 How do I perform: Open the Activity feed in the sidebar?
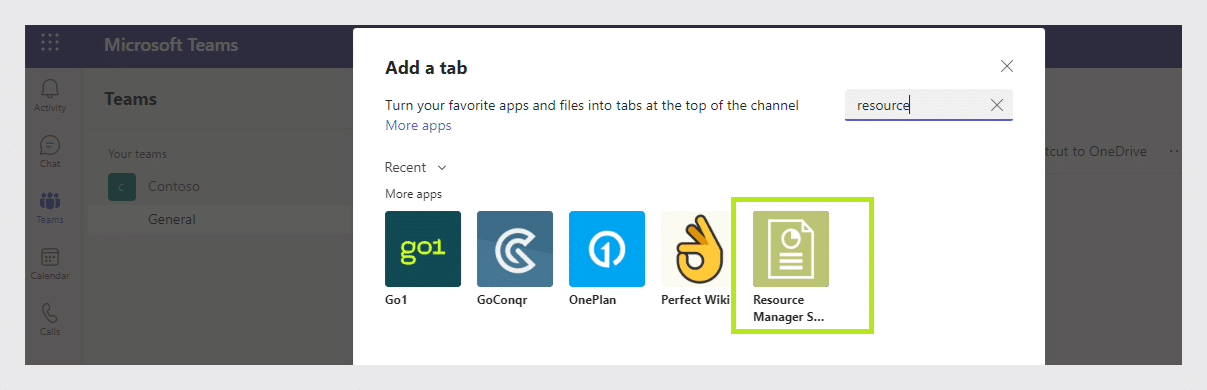pos(50,95)
